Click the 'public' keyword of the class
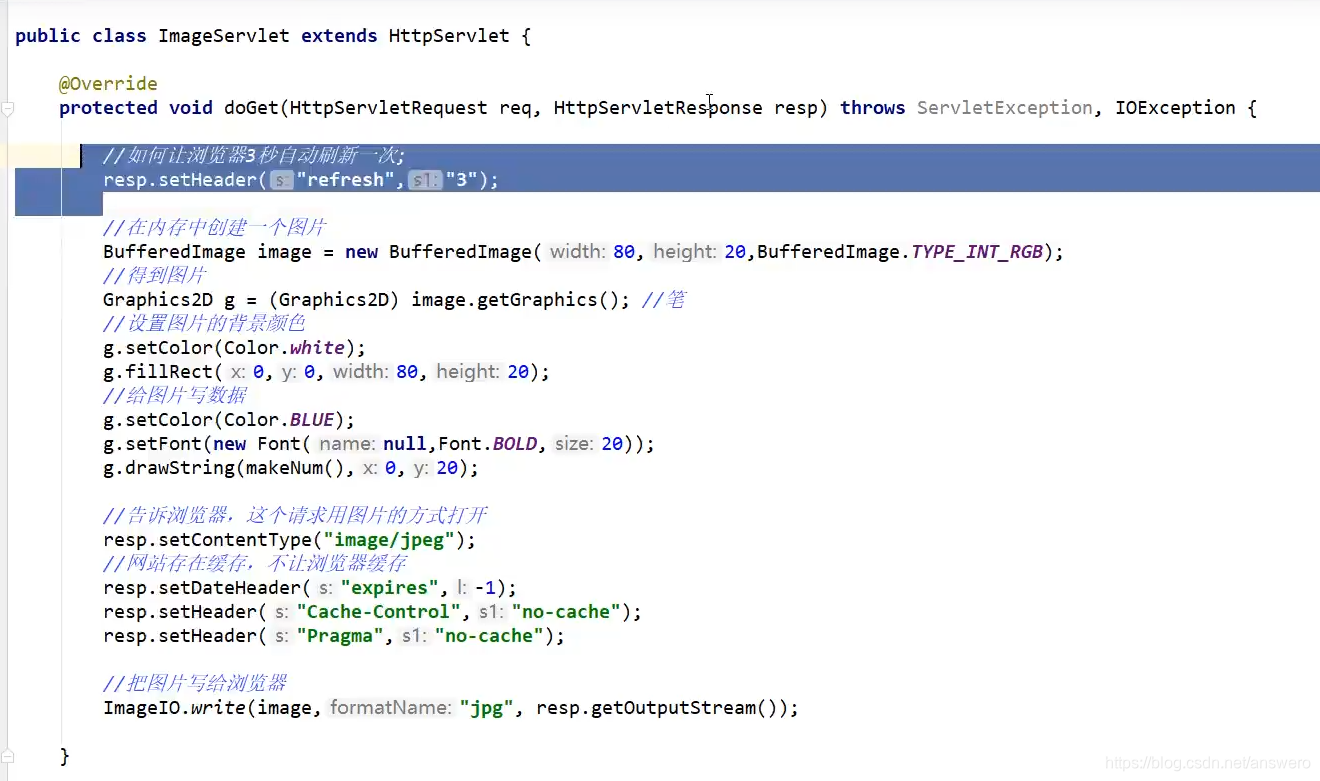The width and height of the screenshot is (1320, 781). click(x=48, y=36)
